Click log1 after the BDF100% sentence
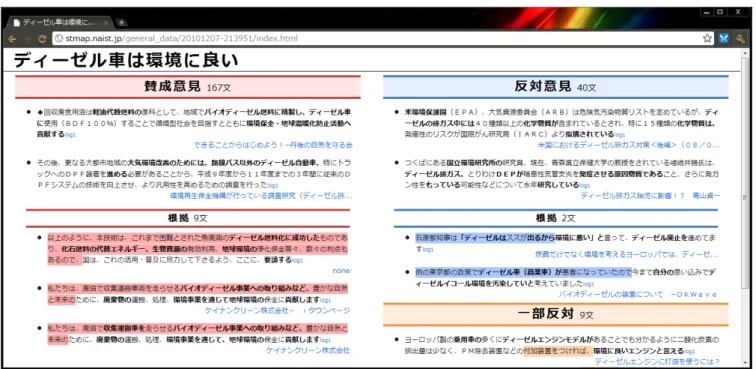 point(70,135)
